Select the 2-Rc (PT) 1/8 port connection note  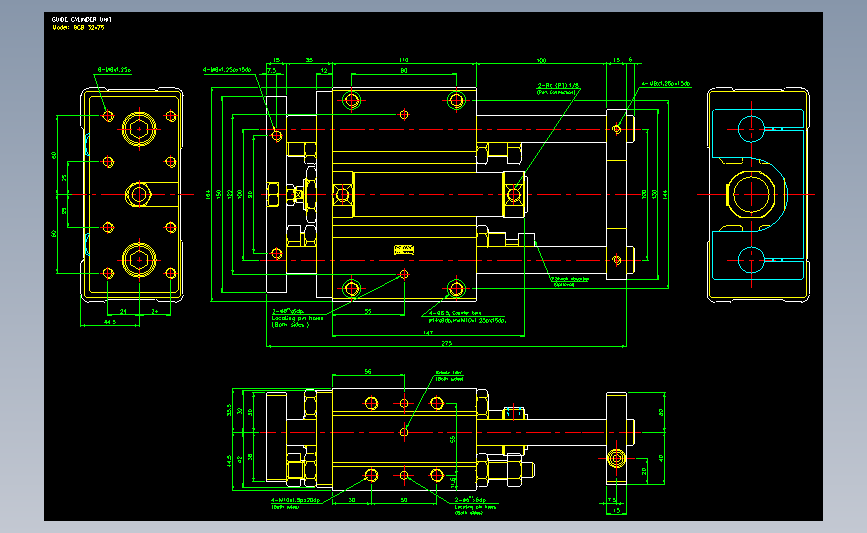click(x=558, y=88)
